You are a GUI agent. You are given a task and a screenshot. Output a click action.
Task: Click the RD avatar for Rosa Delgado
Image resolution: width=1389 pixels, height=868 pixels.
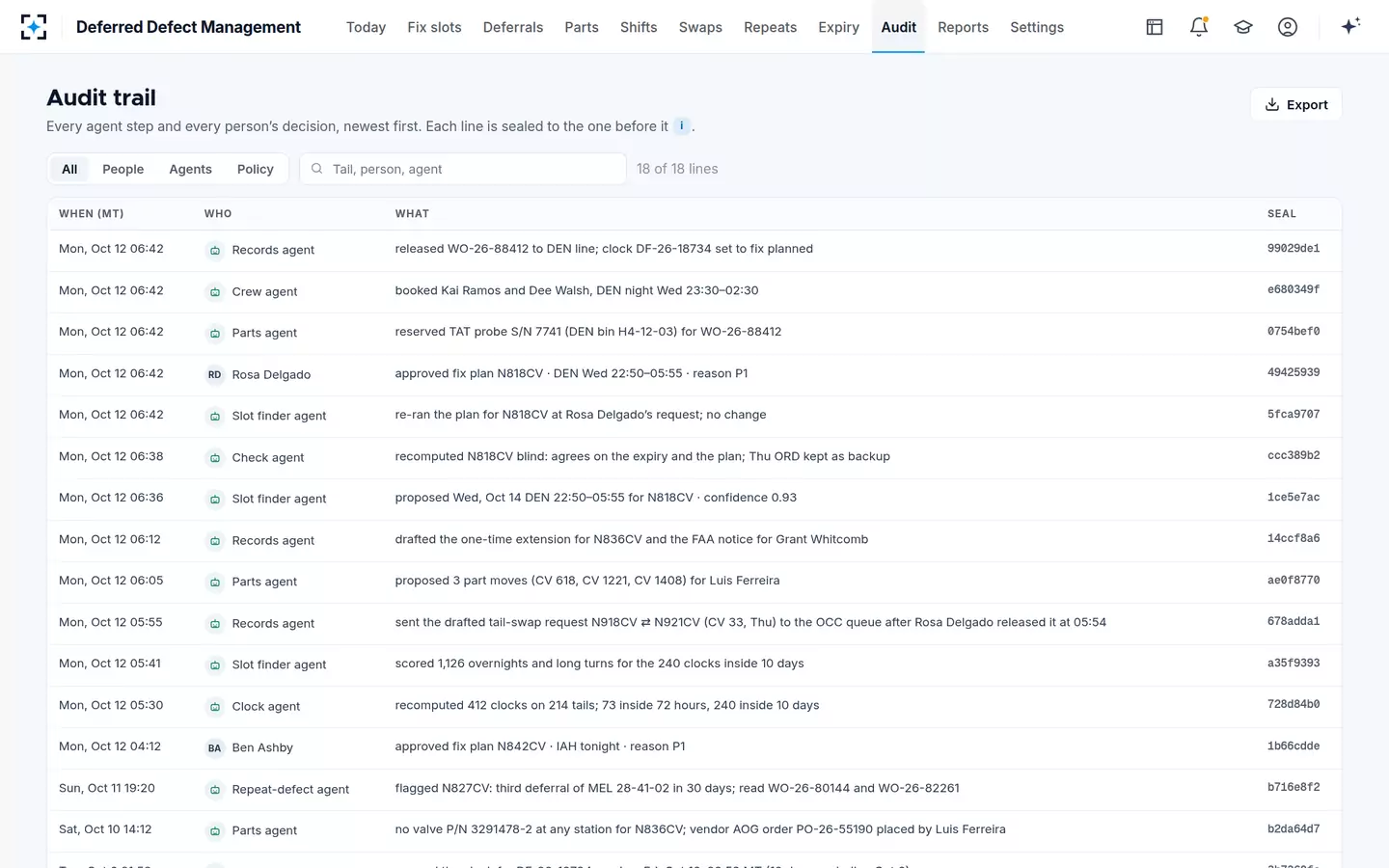pos(215,374)
